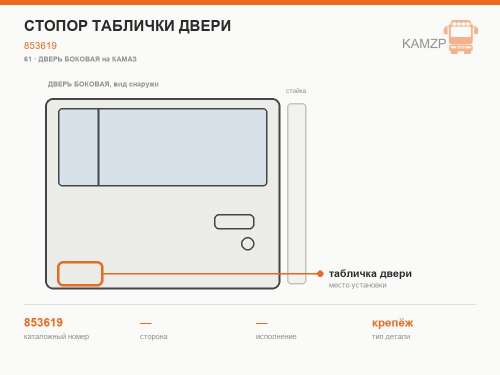Click the KAMZP brand text
The height and width of the screenshot is (375, 500).
point(424,44)
